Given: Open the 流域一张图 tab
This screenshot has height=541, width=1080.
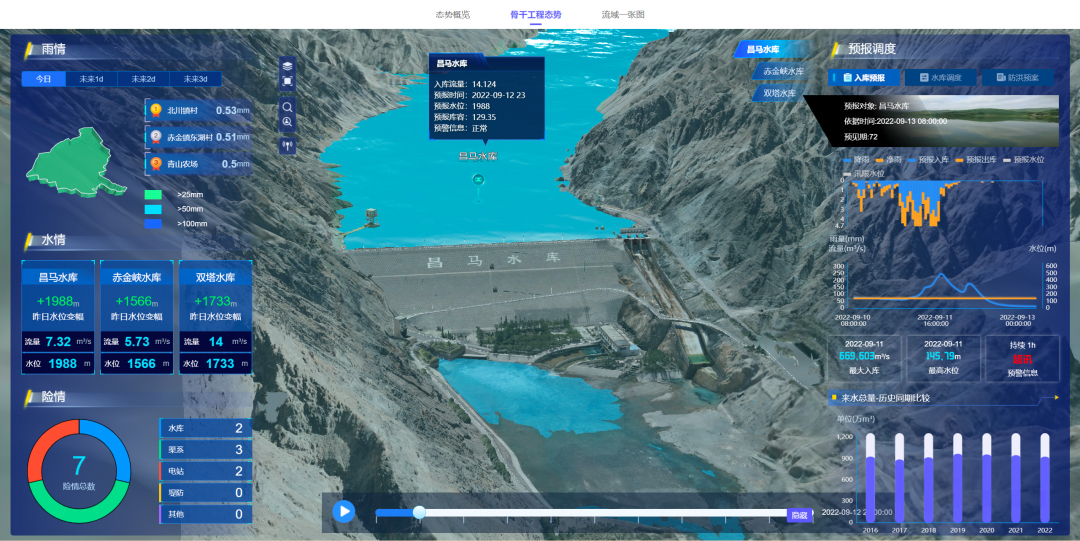Looking at the screenshot, I should point(622,15).
